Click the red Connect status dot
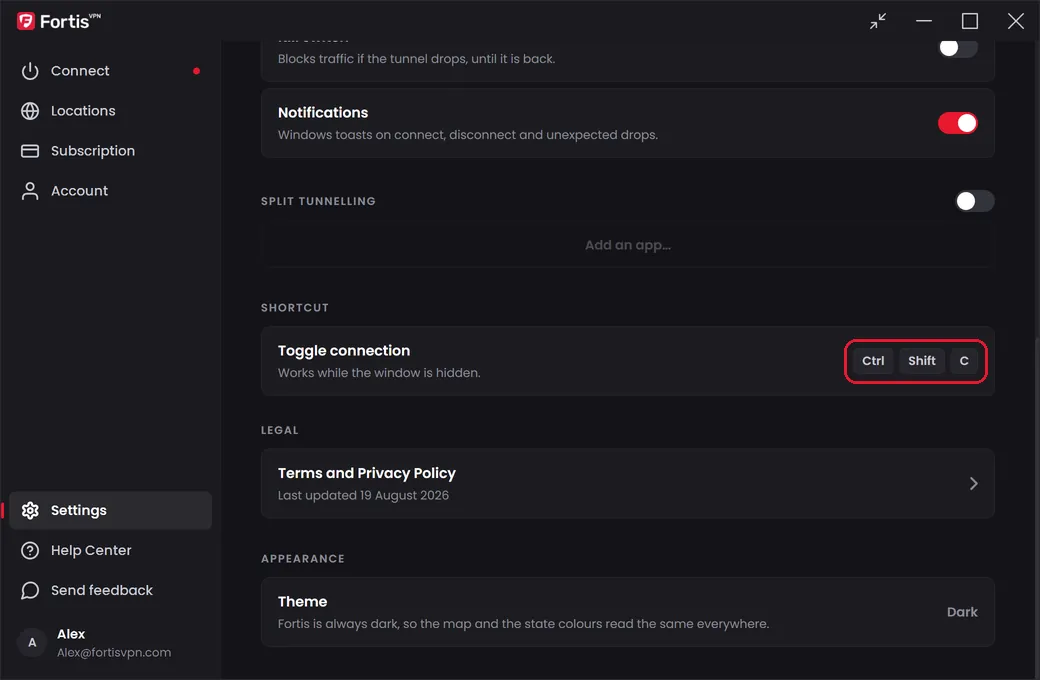 click(x=196, y=71)
